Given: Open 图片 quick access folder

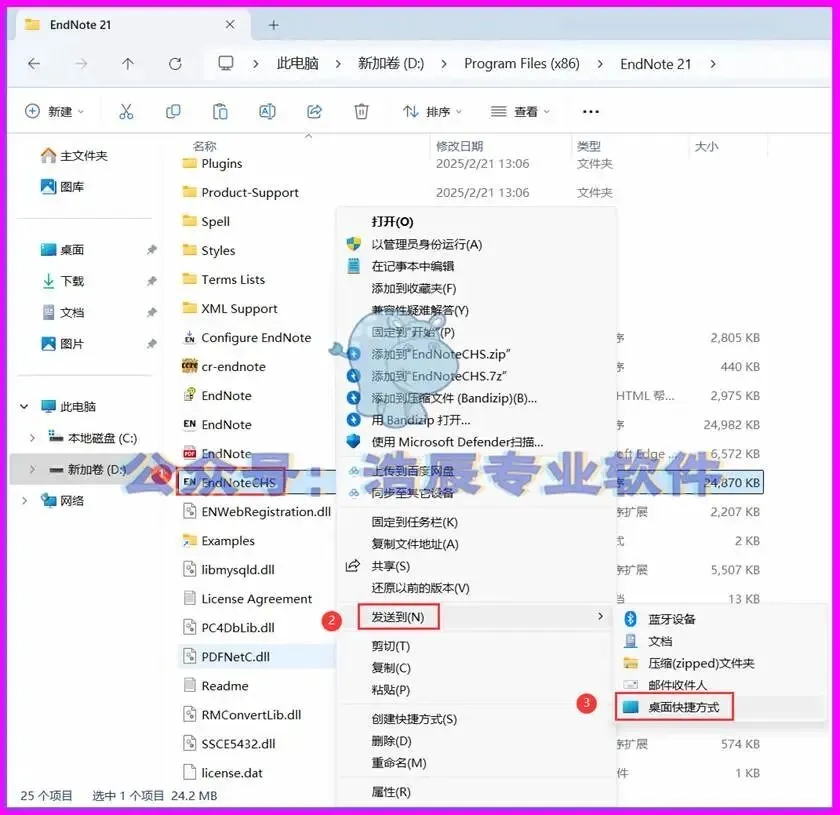Looking at the screenshot, I should coord(63,344).
